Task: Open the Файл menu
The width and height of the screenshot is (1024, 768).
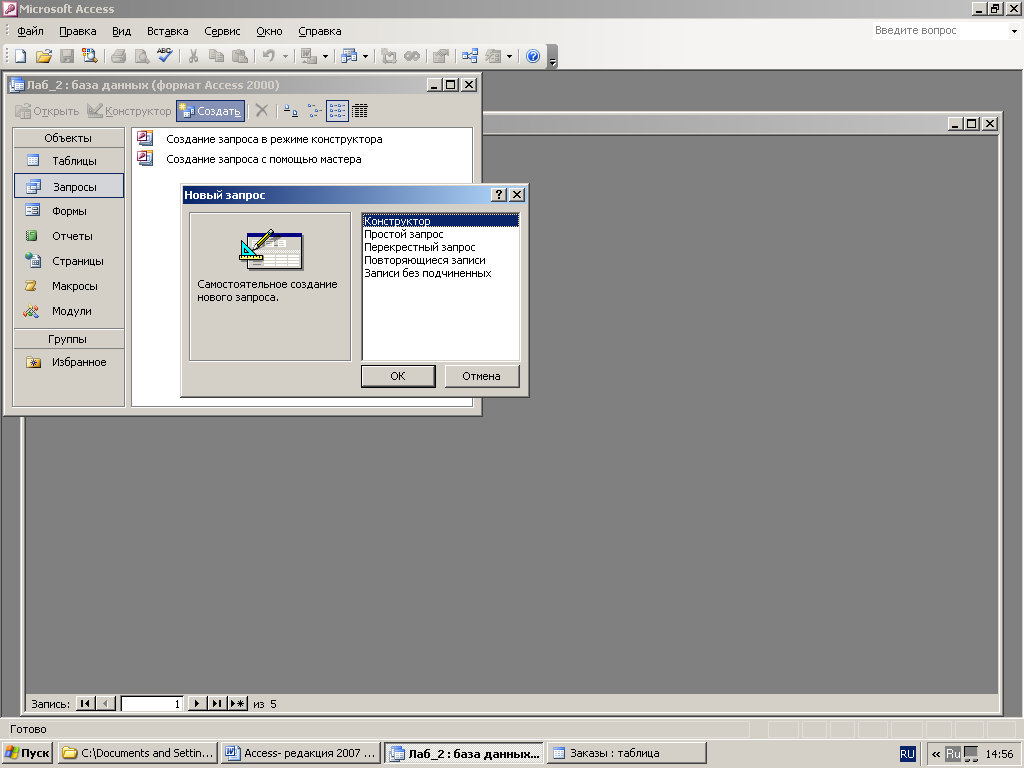Action: coord(30,31)
